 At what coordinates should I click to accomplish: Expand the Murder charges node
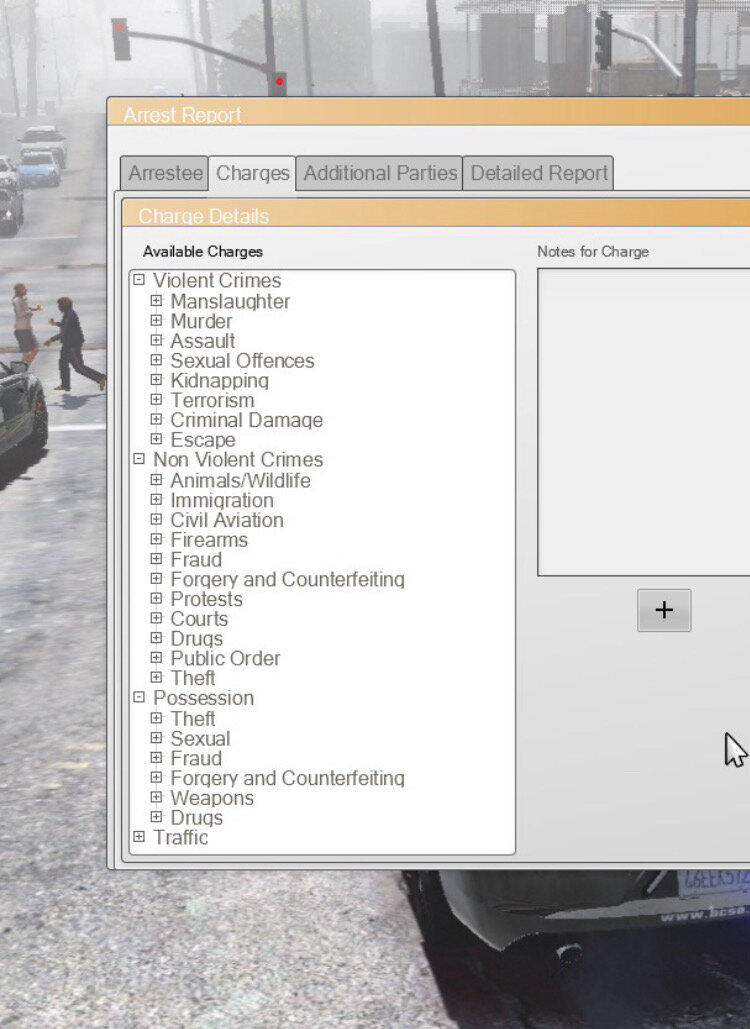pos(156,321)
